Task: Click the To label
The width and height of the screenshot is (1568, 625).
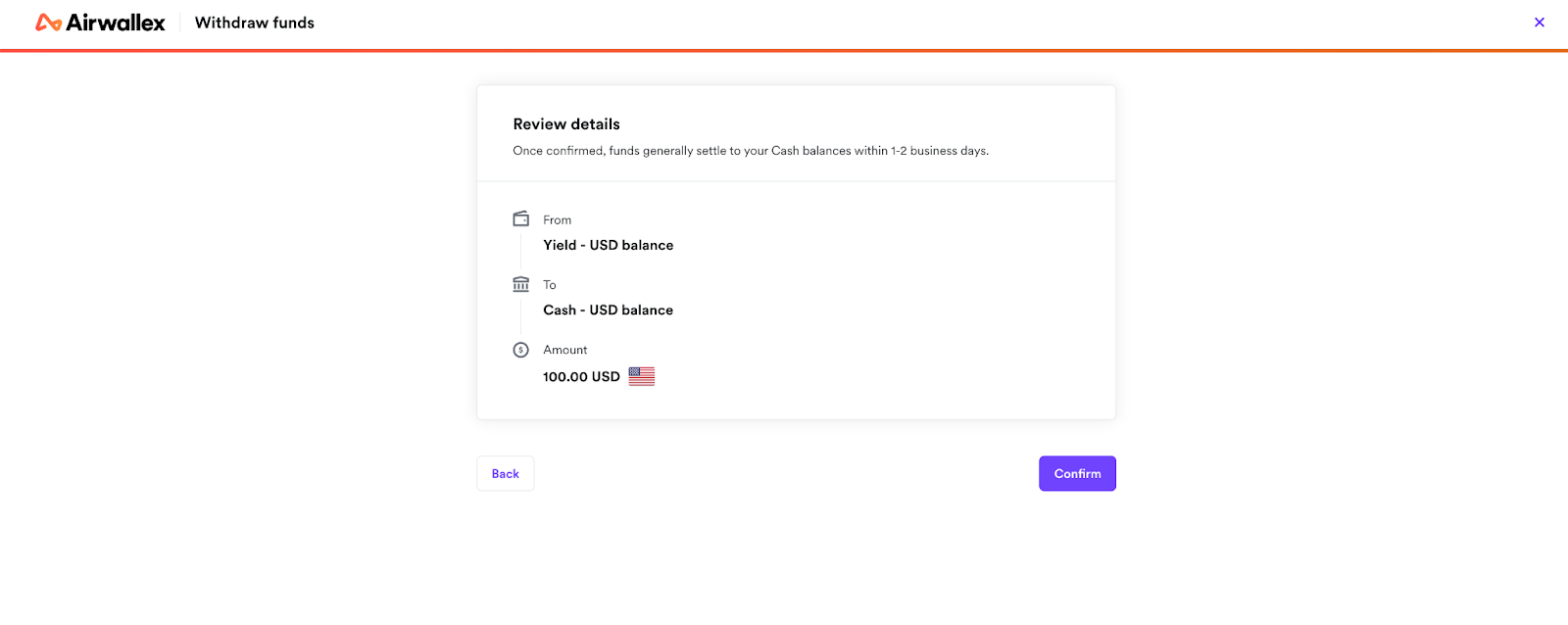Action: pyautogui.click(x=549, y=285)
